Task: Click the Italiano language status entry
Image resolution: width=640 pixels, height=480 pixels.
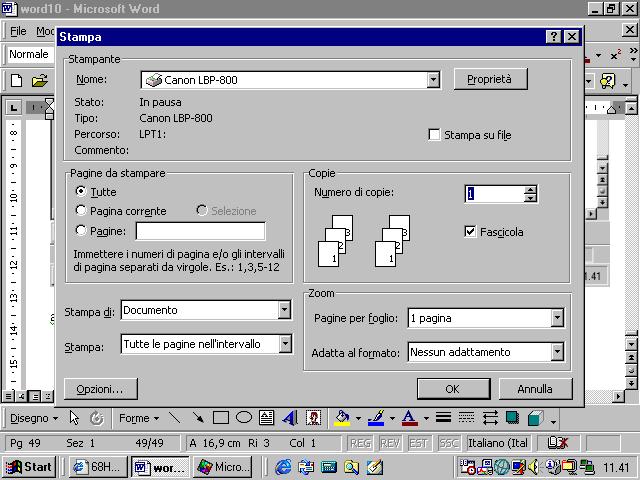Action: (x=498, y=443)
